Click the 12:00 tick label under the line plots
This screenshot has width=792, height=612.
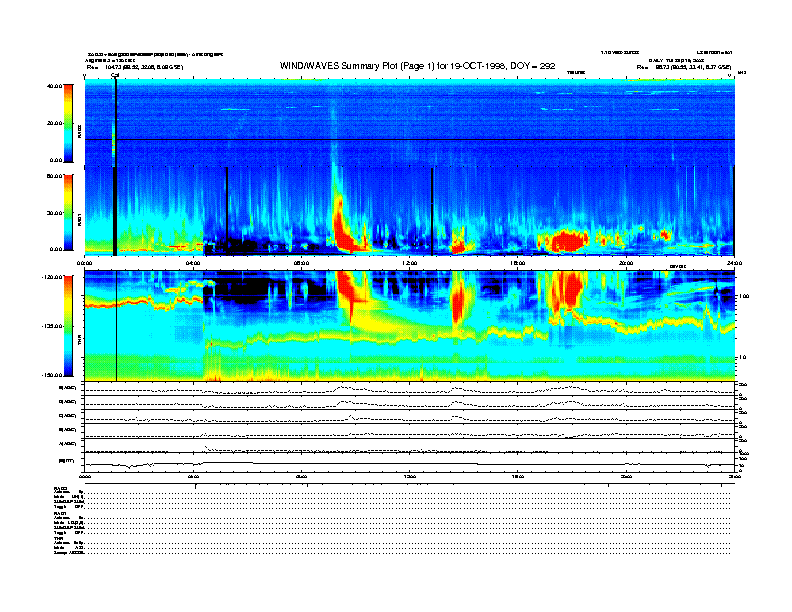(x=409, y=476)
